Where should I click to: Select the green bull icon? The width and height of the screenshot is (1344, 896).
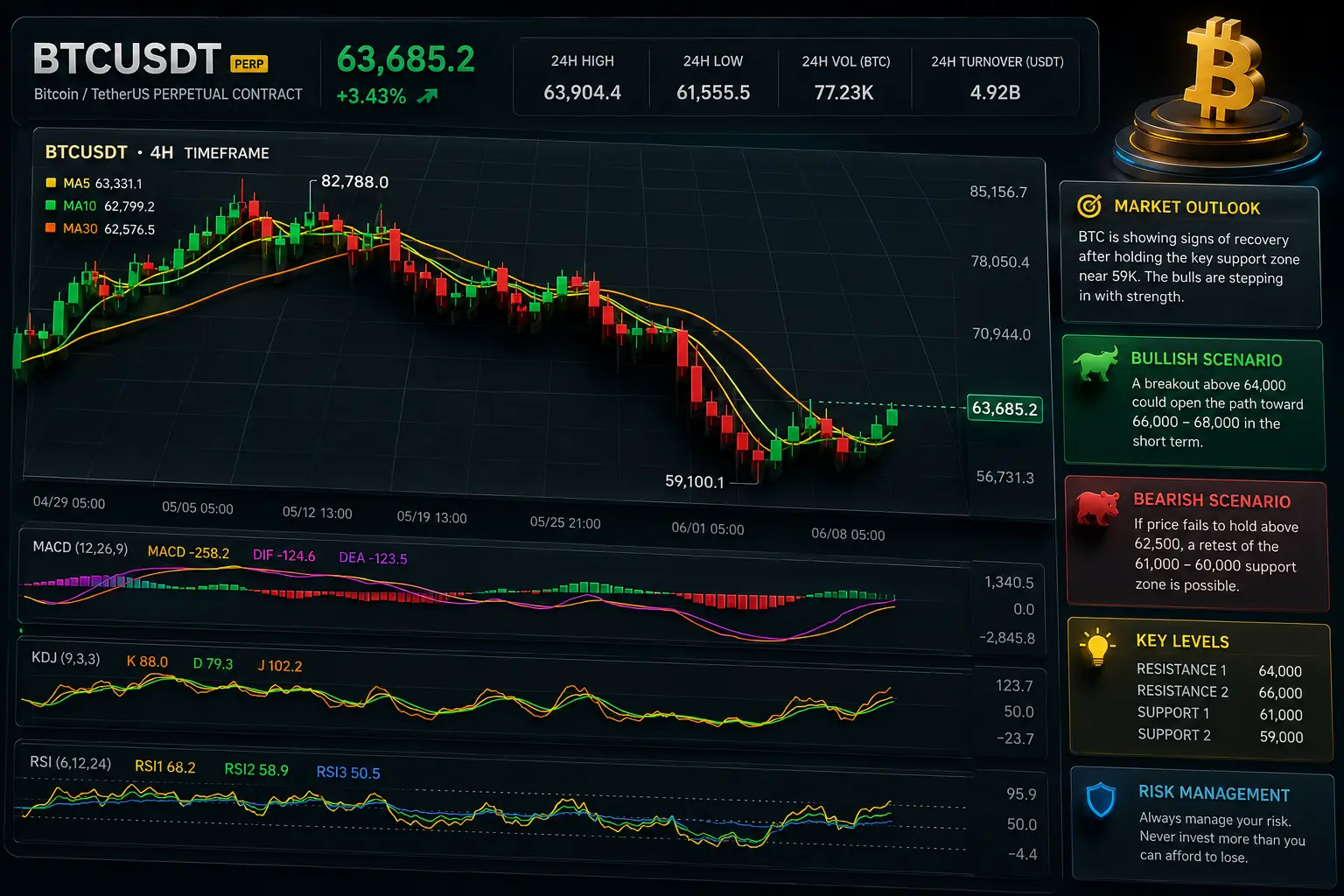(1096, 363)
